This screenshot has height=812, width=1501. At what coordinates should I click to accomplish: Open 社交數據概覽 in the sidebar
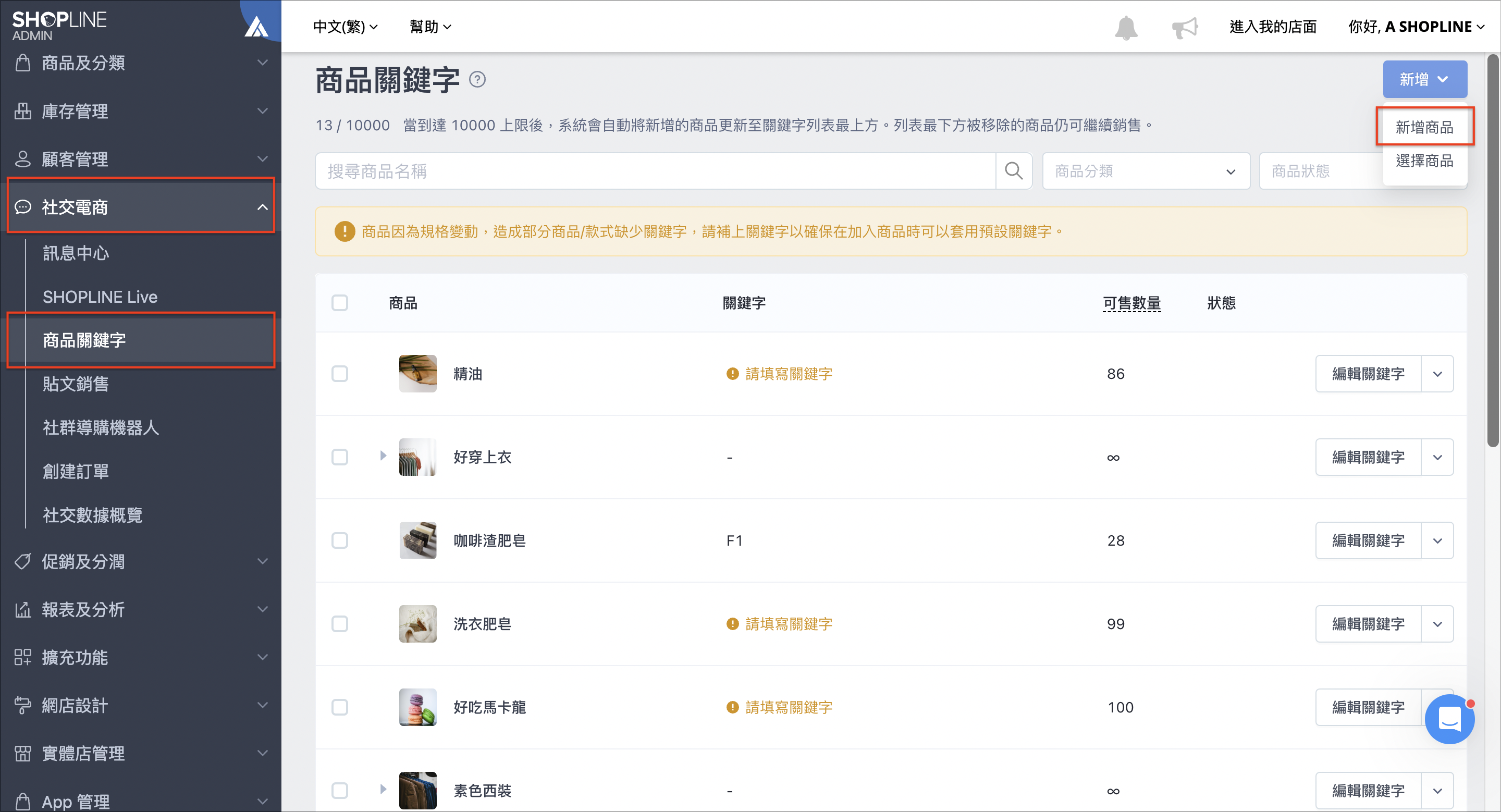(x=93, y=514)
